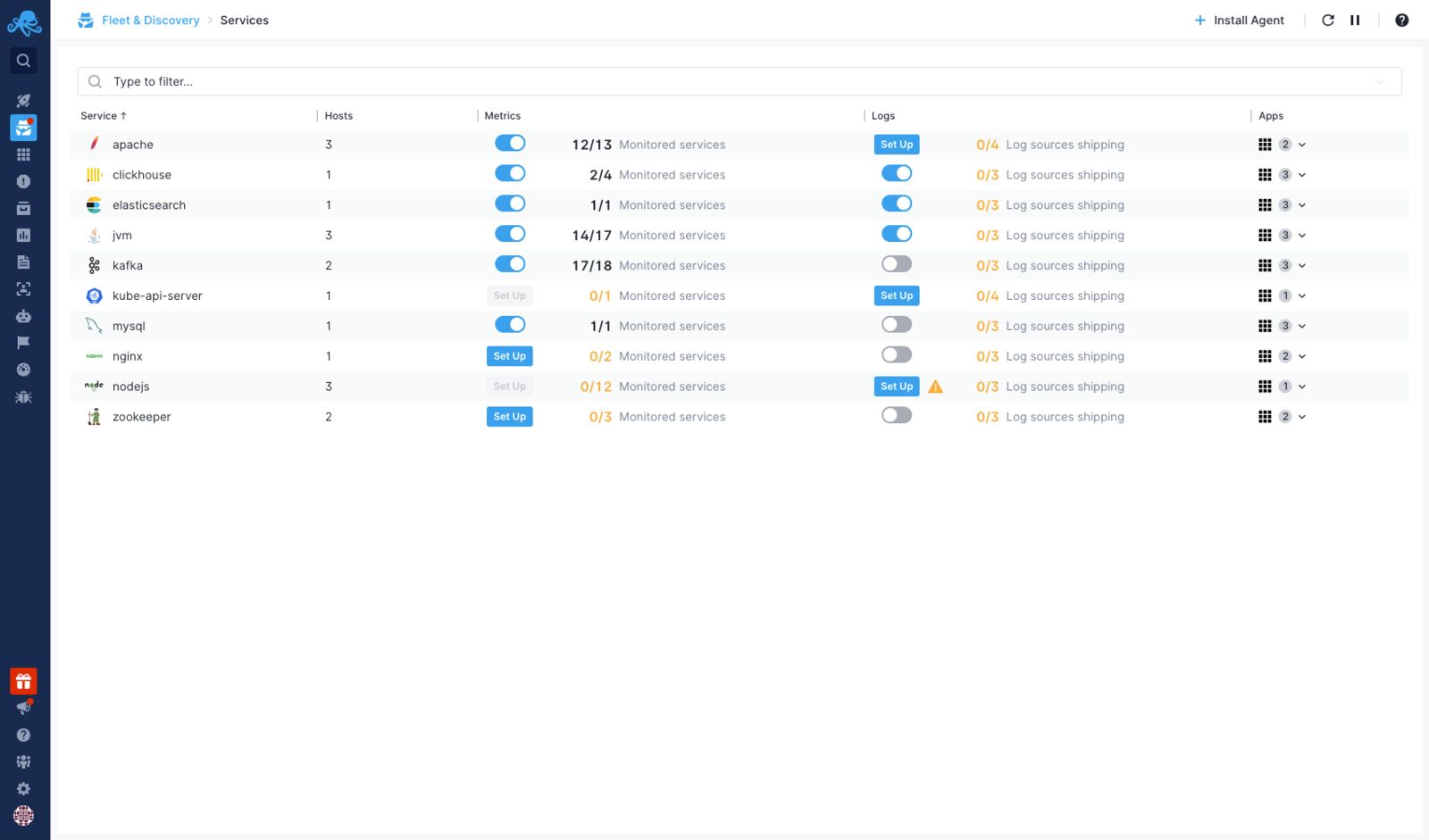
Task: Open the user-focus frame sidebar icon
Action: (24, 288)
